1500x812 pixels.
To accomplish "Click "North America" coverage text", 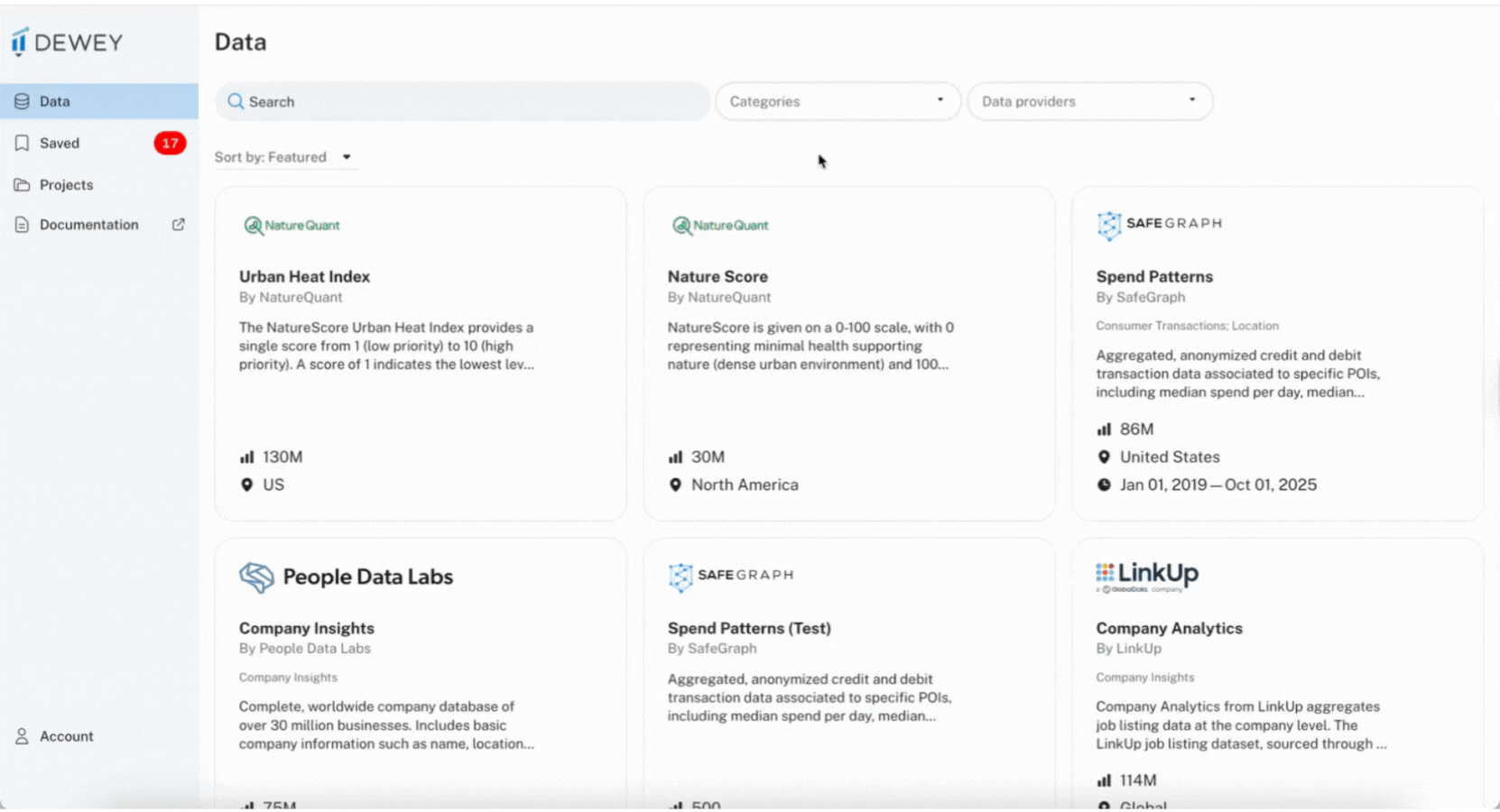I will pyautogui.click(x=745, y=485).
